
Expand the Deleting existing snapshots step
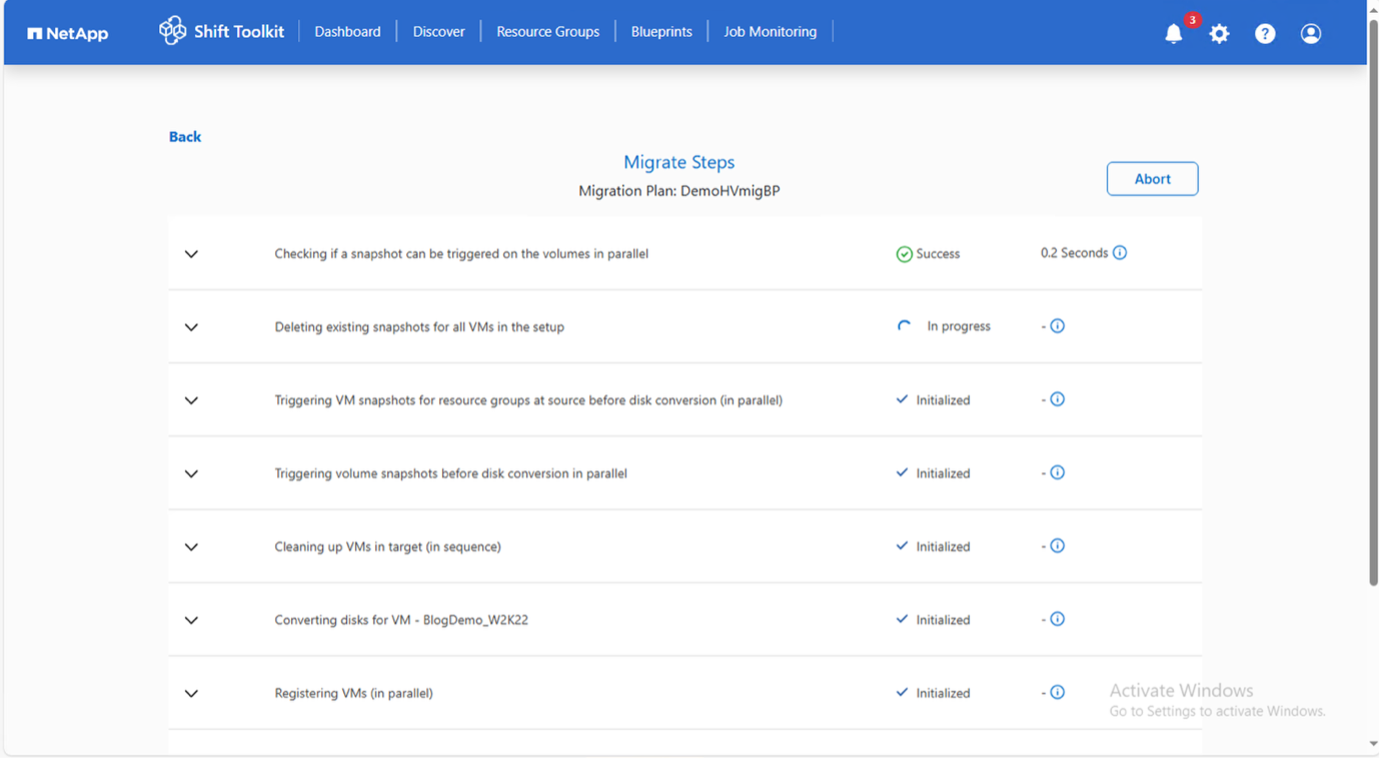coord(191,327)
